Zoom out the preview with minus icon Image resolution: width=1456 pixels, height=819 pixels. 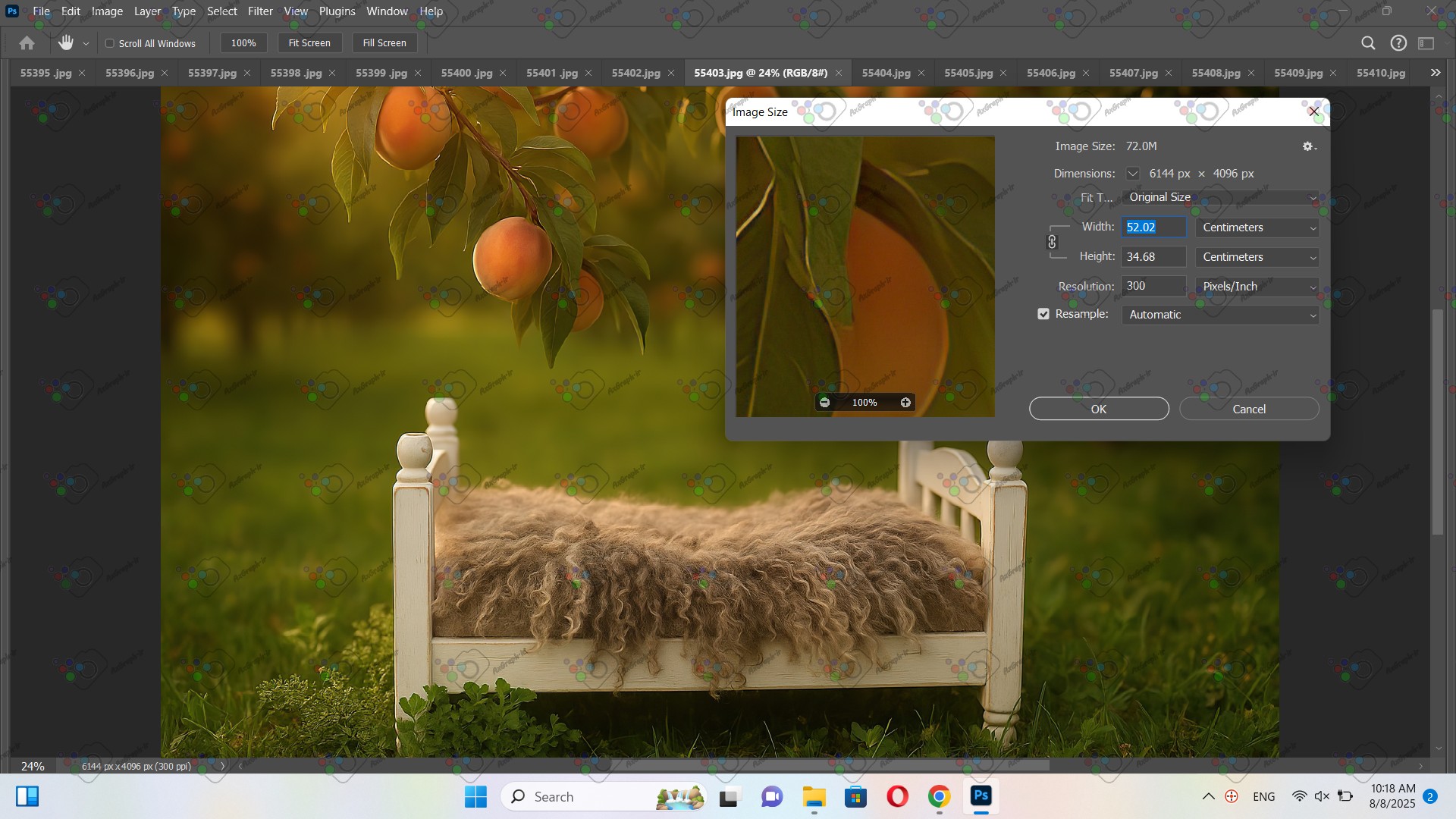824,403
